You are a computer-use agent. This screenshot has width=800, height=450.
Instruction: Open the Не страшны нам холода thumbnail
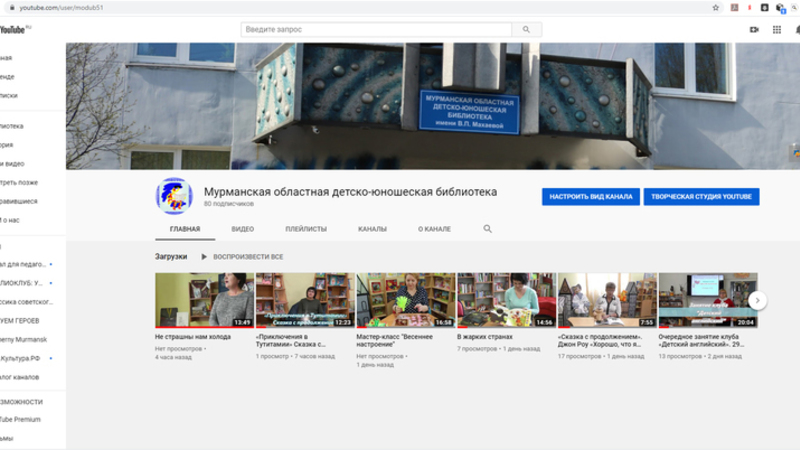click(203, 300)
